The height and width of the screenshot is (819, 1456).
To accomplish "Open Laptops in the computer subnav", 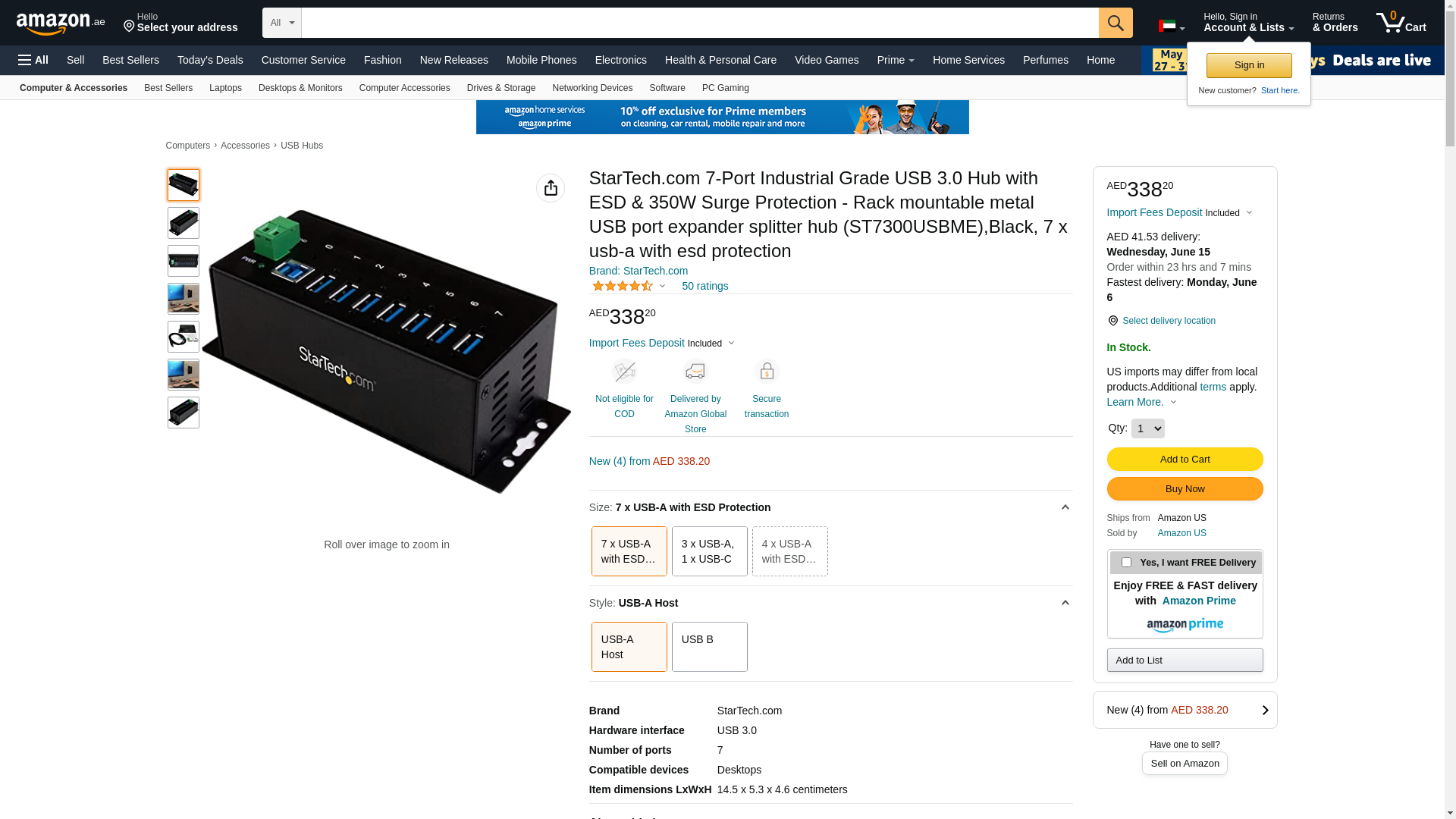I will 225,88.
